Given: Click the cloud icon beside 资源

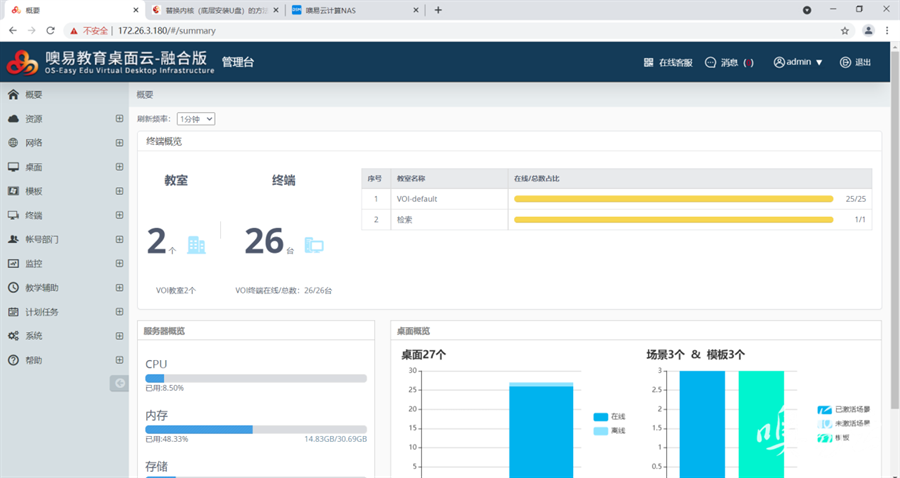Looking at the screenshot, I should pyautogui.click(x=13, y=119).
